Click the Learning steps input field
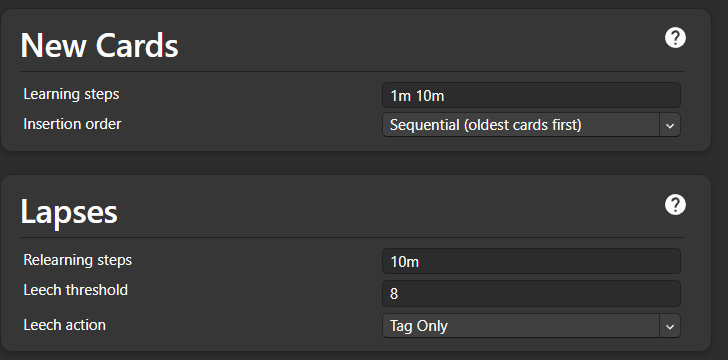 click(x=531, y=95)
